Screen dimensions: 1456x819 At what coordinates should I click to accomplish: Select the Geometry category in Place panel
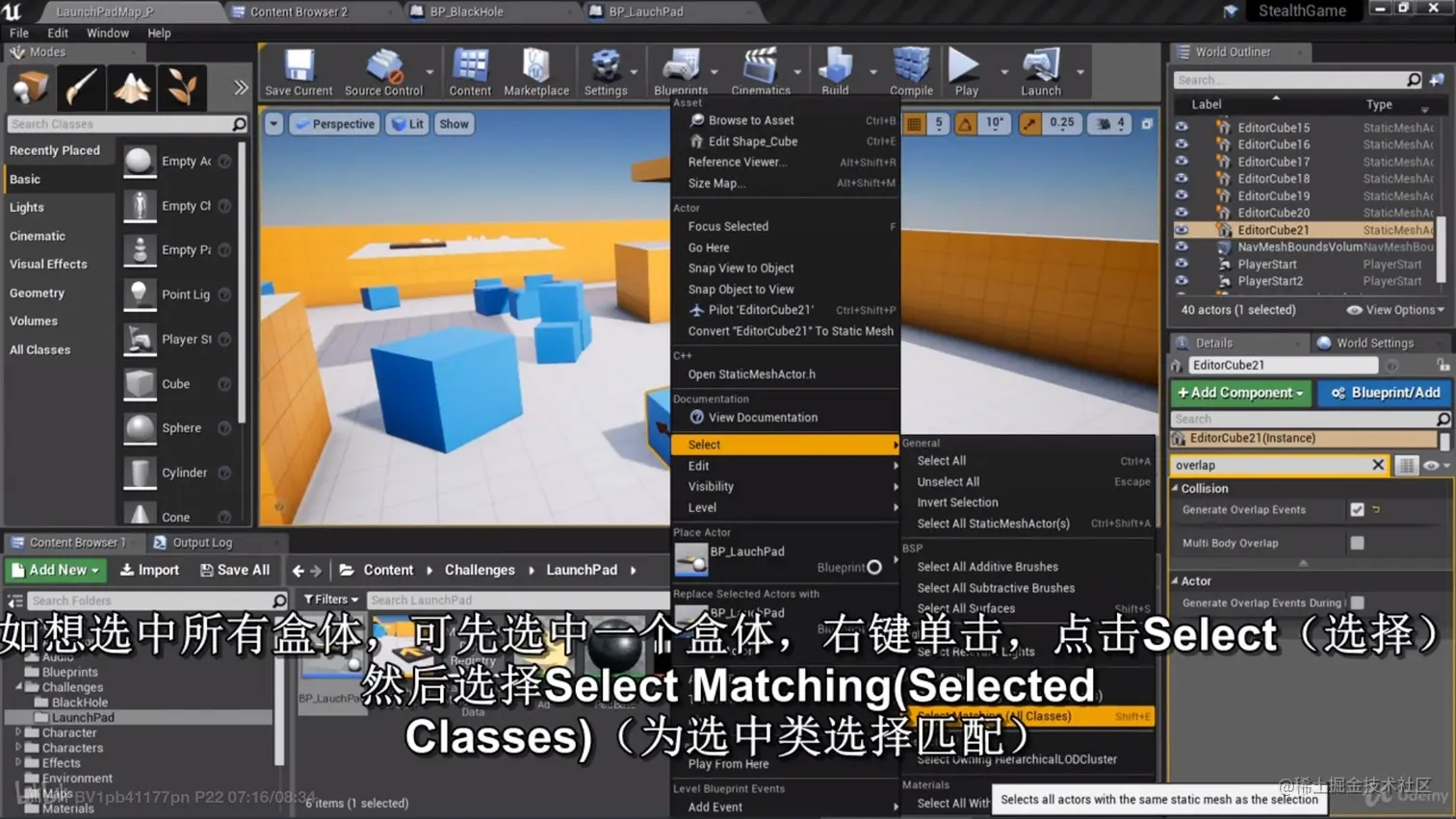(x=37, y=293)
